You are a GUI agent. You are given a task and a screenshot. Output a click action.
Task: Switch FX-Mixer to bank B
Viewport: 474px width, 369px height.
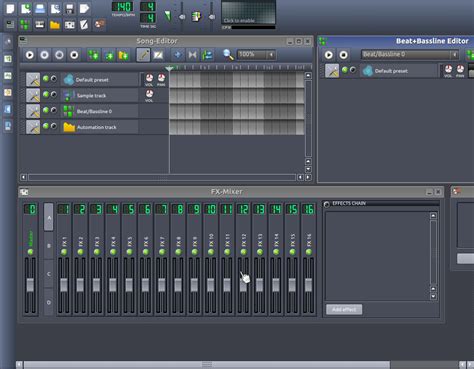click(x=49, y=246)
